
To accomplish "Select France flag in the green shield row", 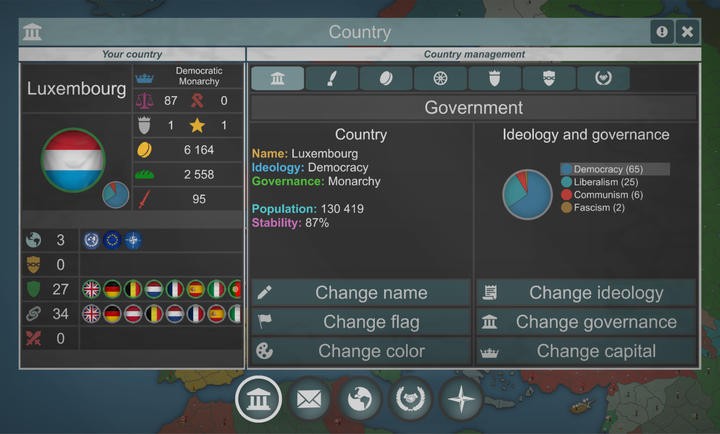I will click(174, 289).
